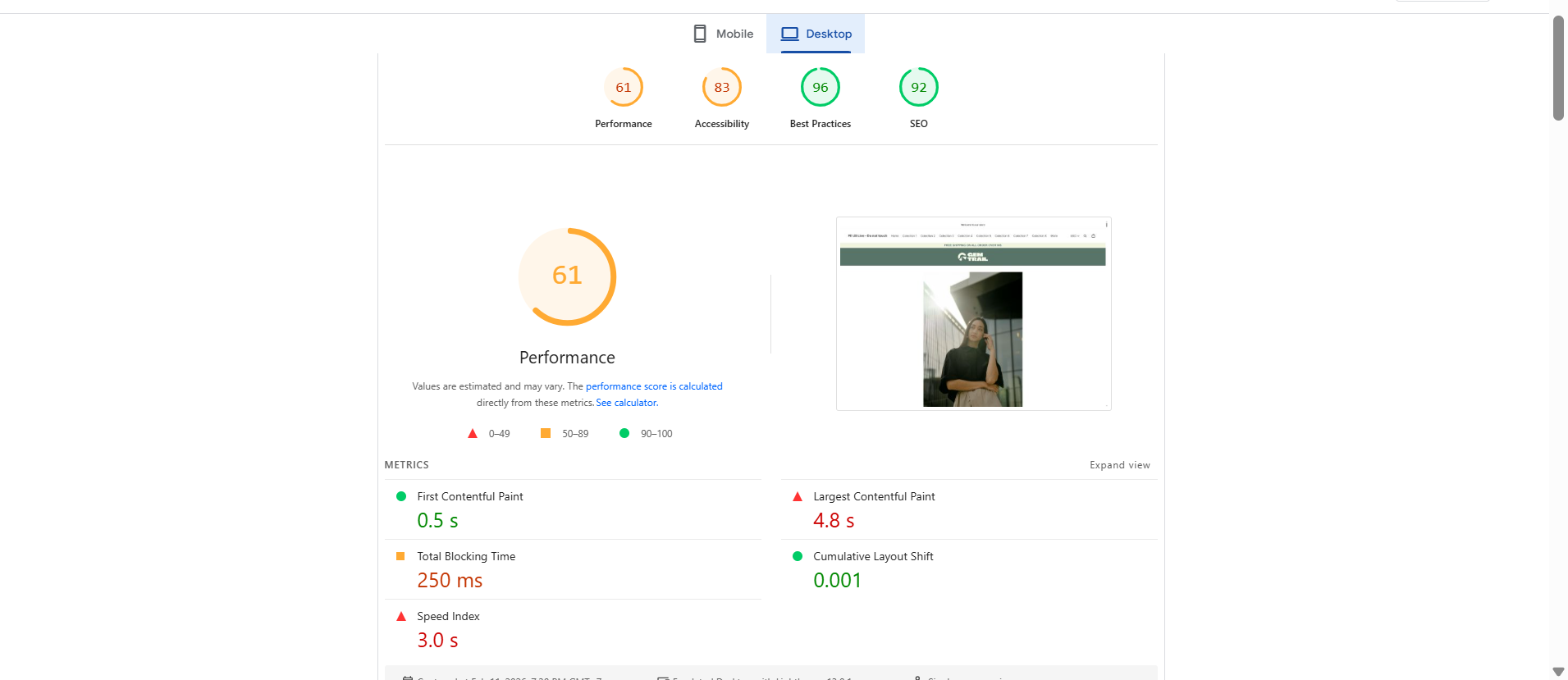Click green circle beside Cumulative Layout Shift
The width and height of the screenshot is (1568, 680).
click(798, 556)
